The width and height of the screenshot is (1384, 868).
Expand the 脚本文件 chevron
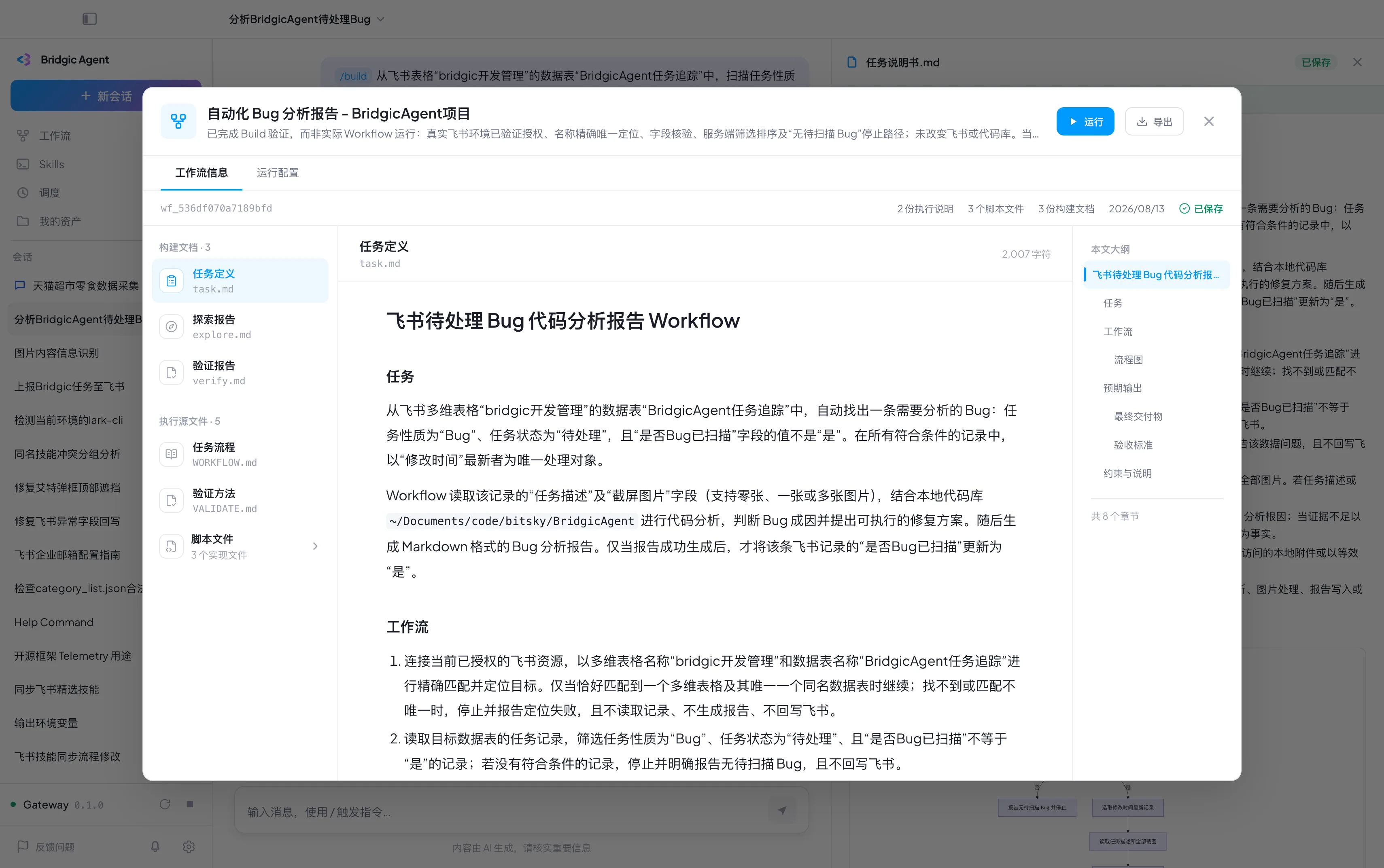[315, 546]
